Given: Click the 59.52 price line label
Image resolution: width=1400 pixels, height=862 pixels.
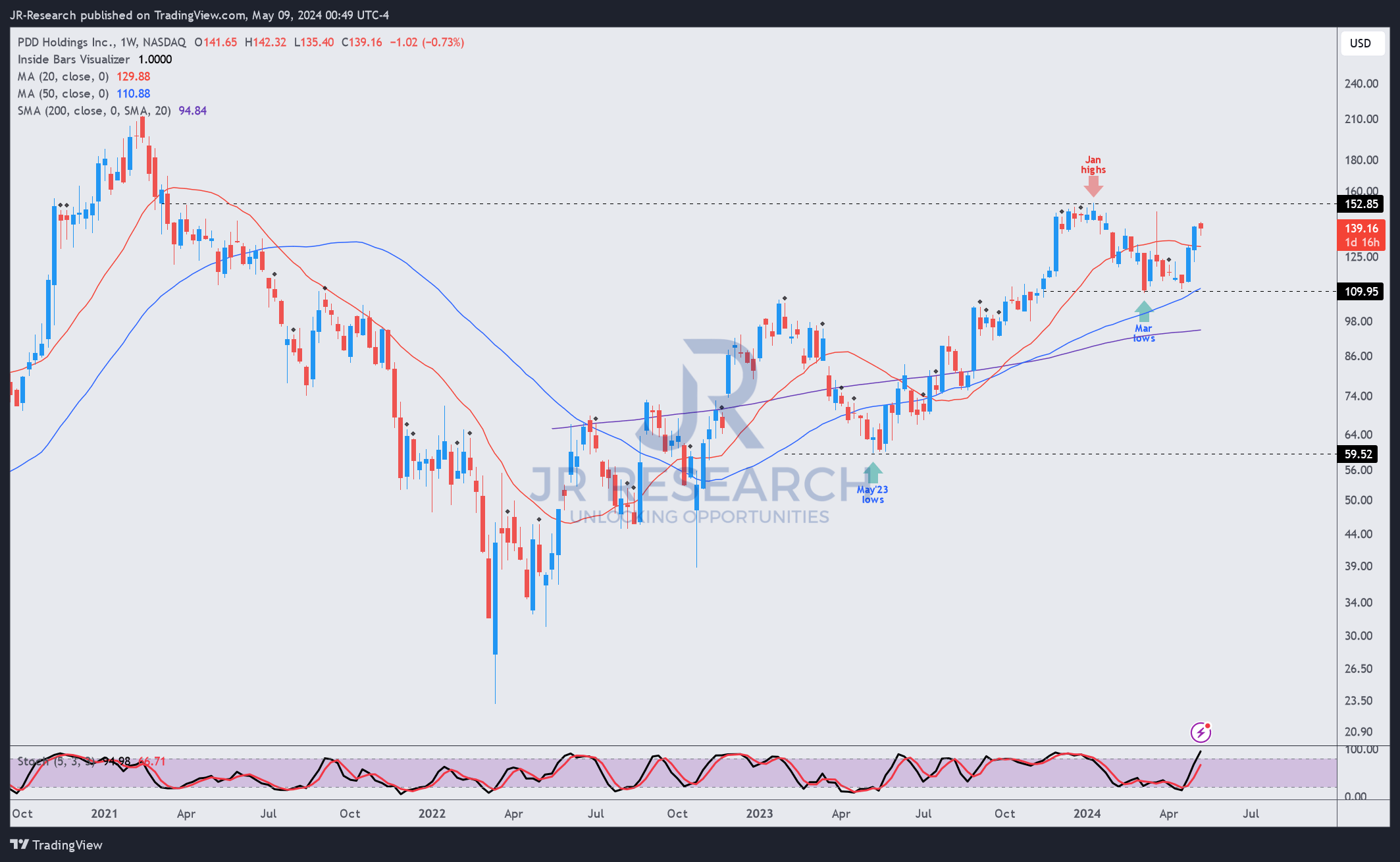Looking at the screenshot, I should (x=1358, y=454).
